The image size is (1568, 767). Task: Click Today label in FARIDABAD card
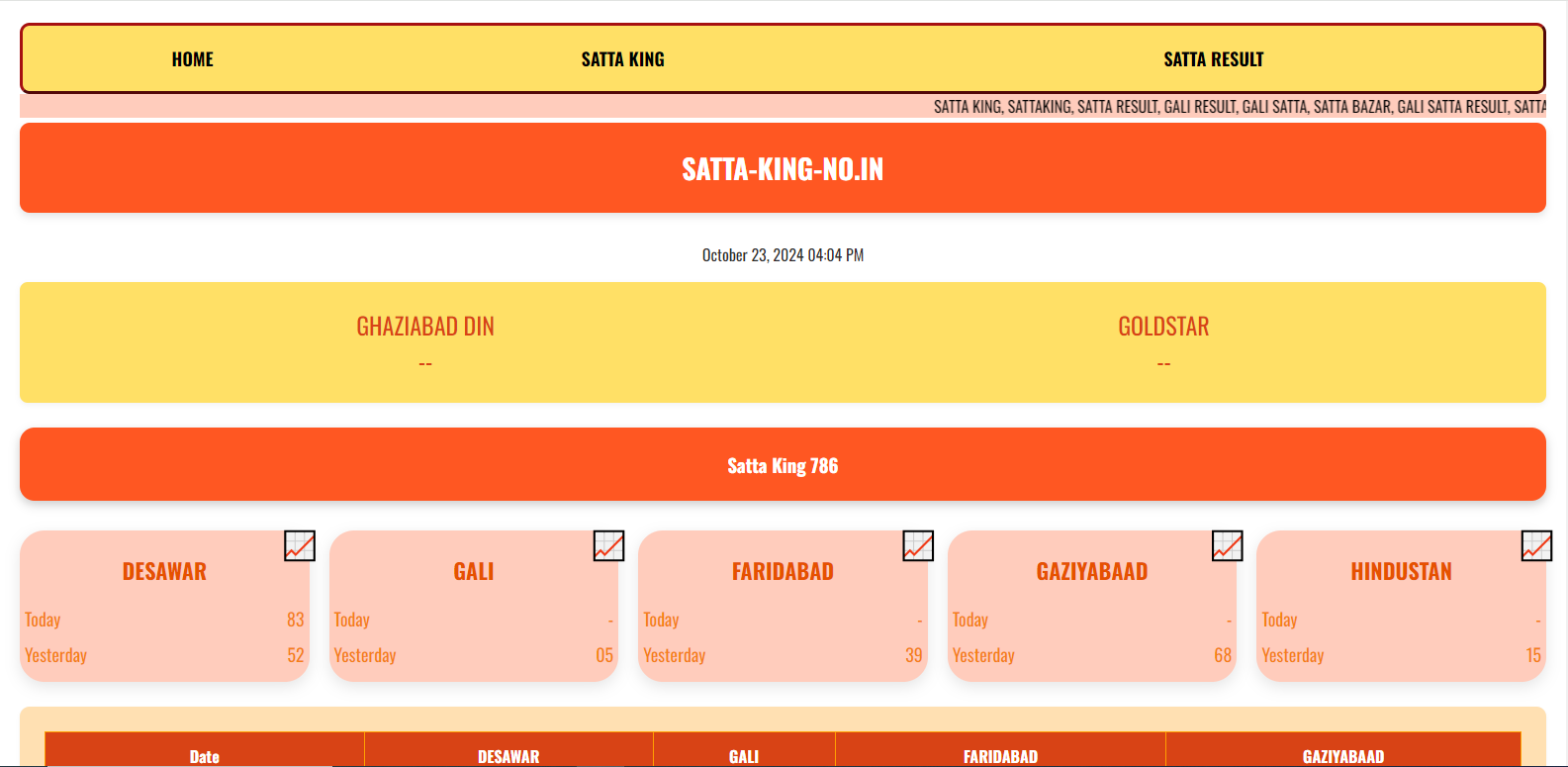661,620
